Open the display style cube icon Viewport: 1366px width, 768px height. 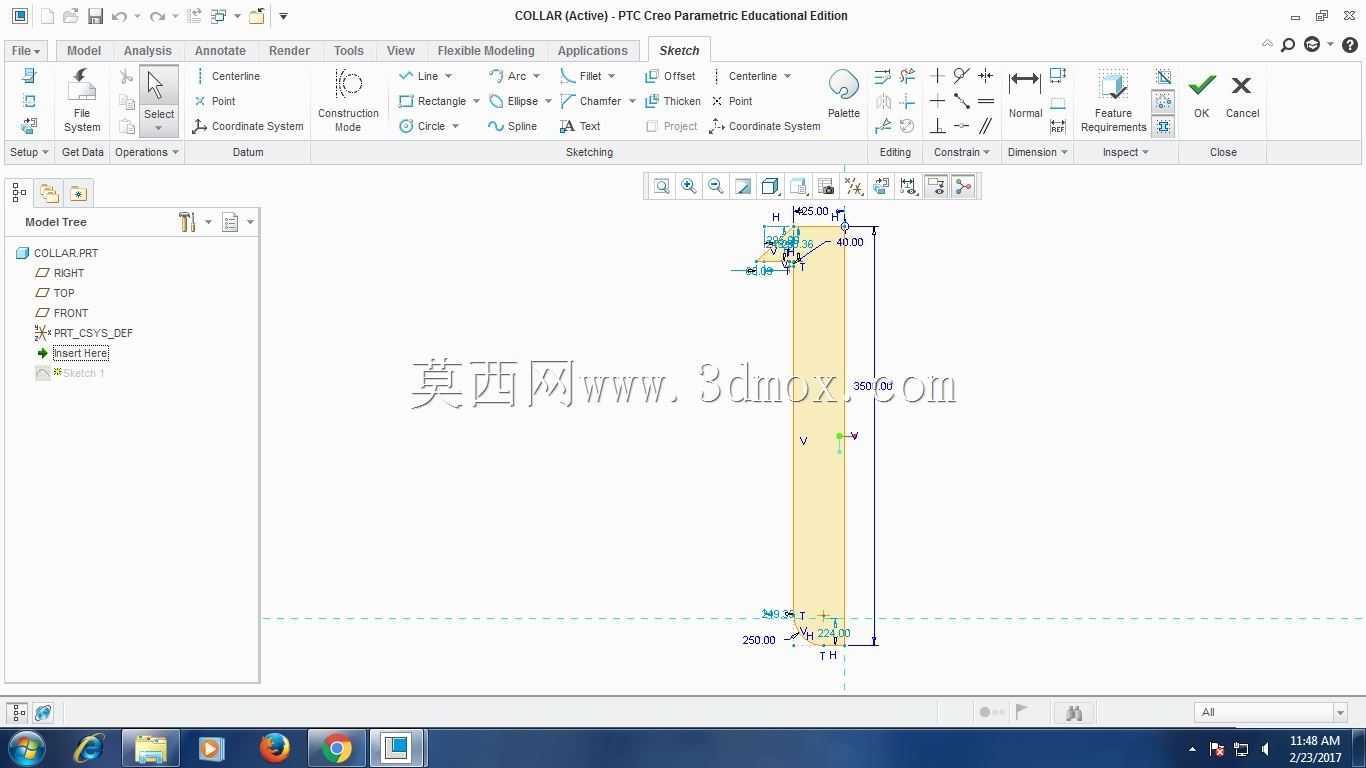tap(770, 186)
